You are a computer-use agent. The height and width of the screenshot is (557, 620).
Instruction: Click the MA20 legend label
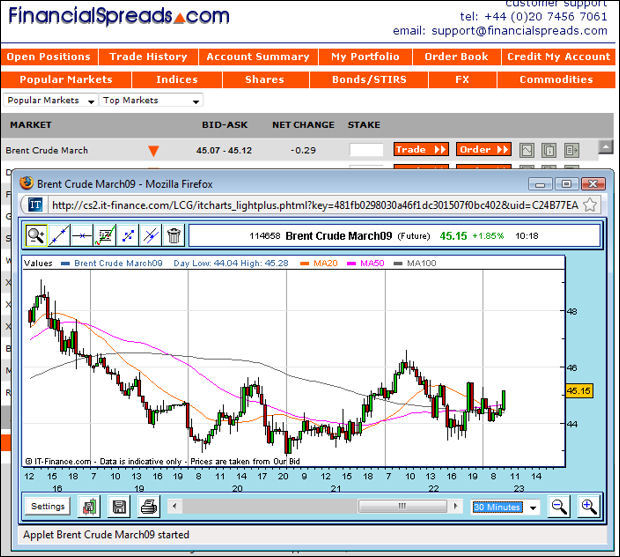325,263
